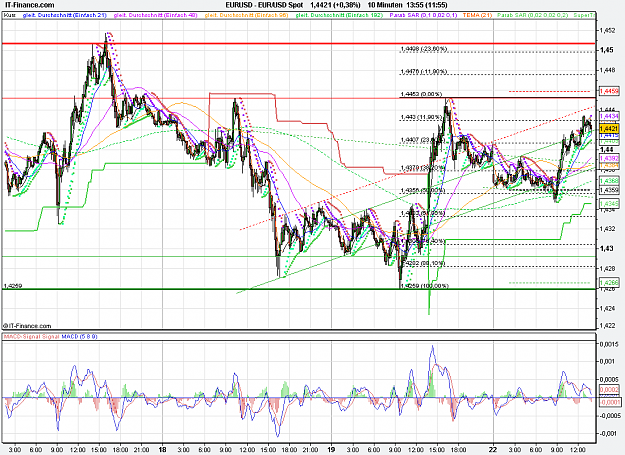Click the blue 'MACD (5 8 9)' label
Image resolution: width=625 pixels, height=455 pixels.
[79, 336]
